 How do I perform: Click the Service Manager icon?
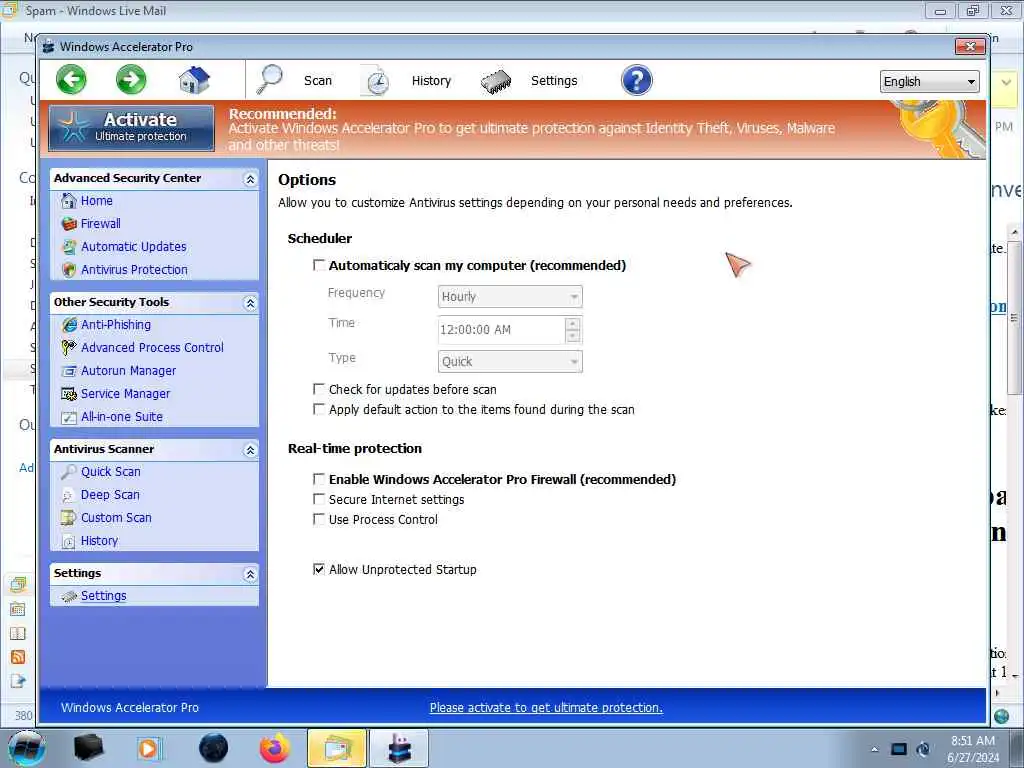pyautogui.click(x=69, y=394)
